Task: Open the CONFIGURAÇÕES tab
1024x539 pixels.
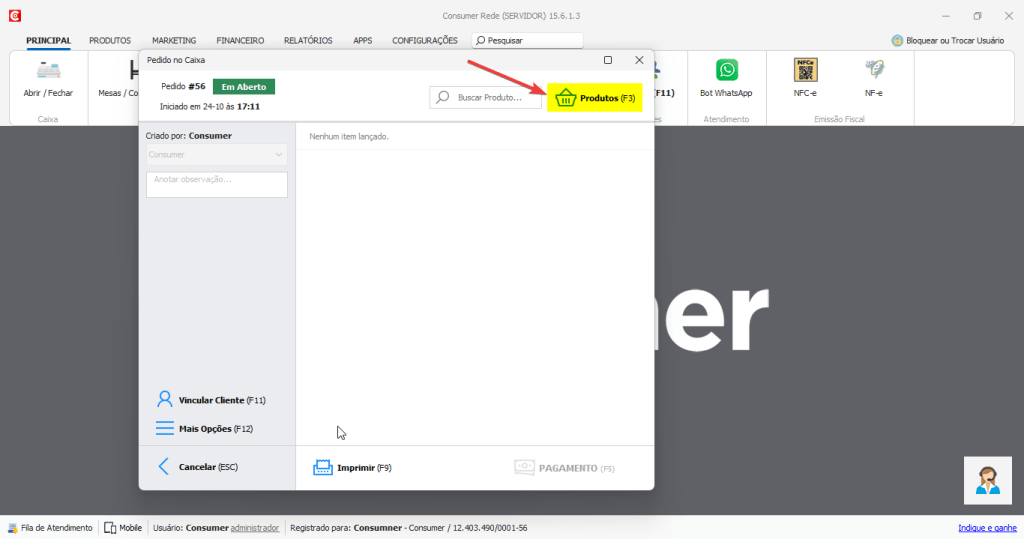Action: click(x=424, y=41)
